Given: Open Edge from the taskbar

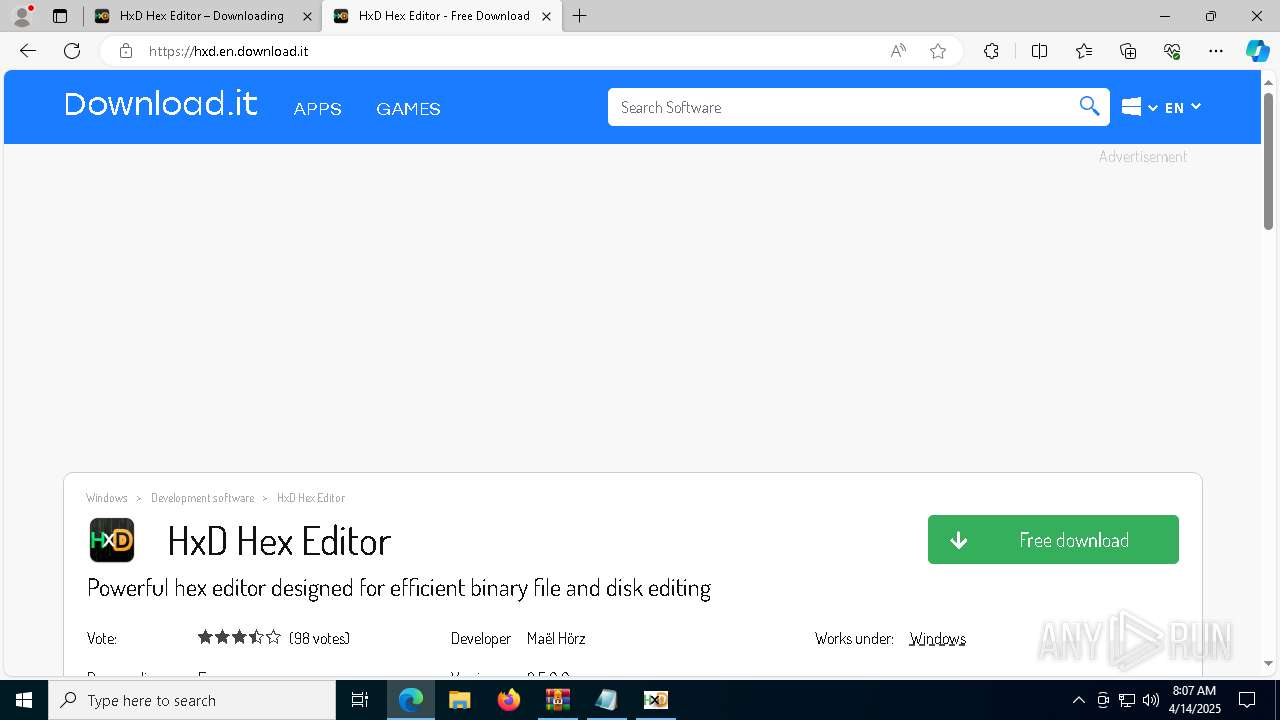Looking at the screenshot, I should 411,700.
